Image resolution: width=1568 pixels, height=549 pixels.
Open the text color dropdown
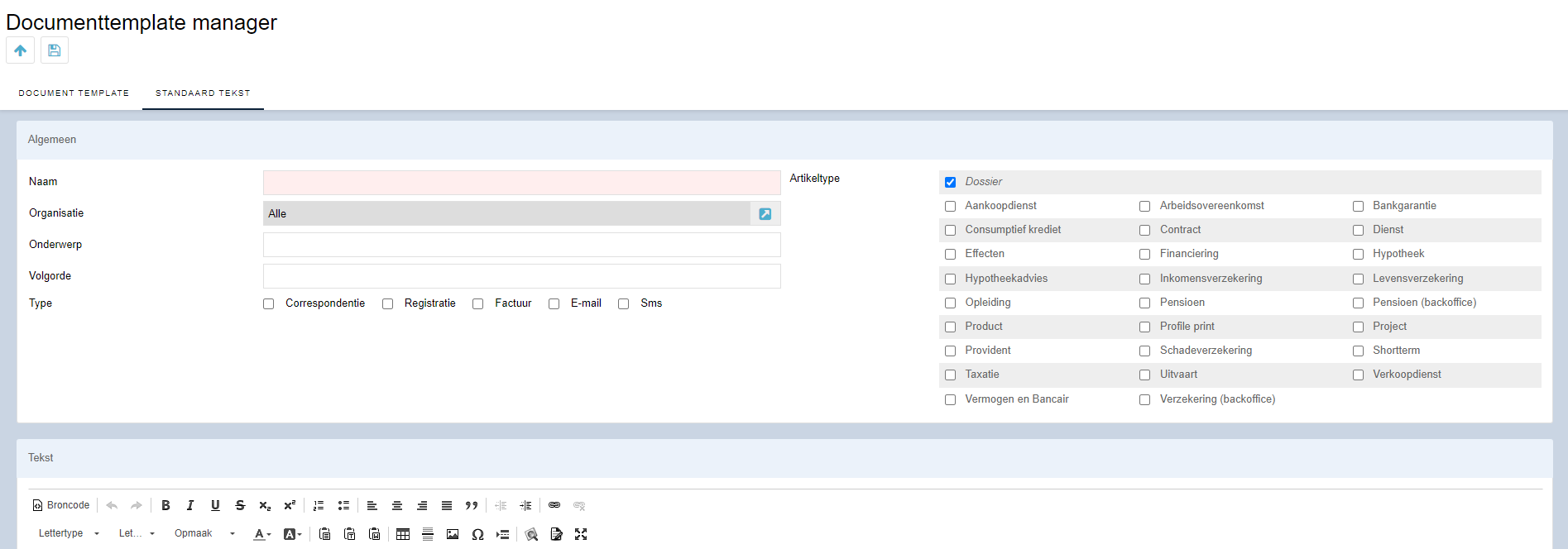coord(262,534)
